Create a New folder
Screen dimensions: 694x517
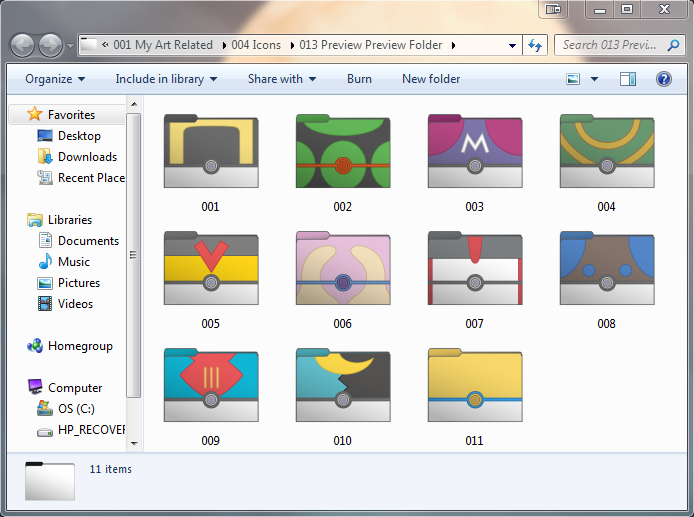point(431,79)
